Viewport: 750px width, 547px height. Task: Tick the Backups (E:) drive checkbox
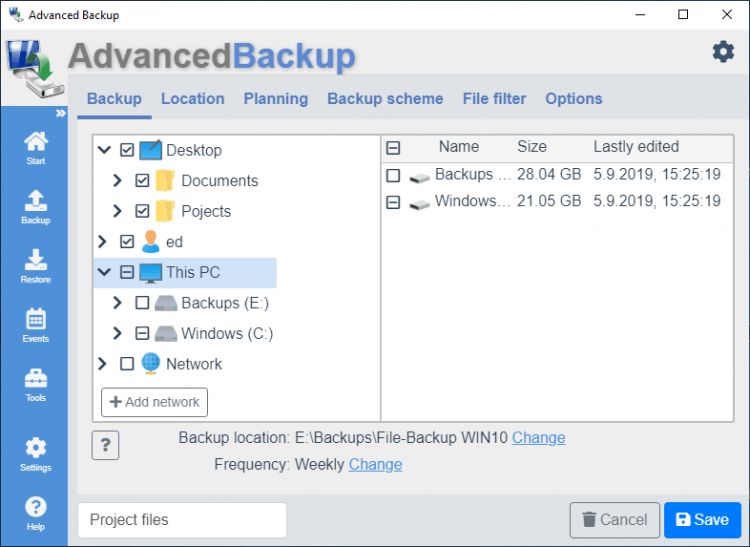(x=142, y=303)
